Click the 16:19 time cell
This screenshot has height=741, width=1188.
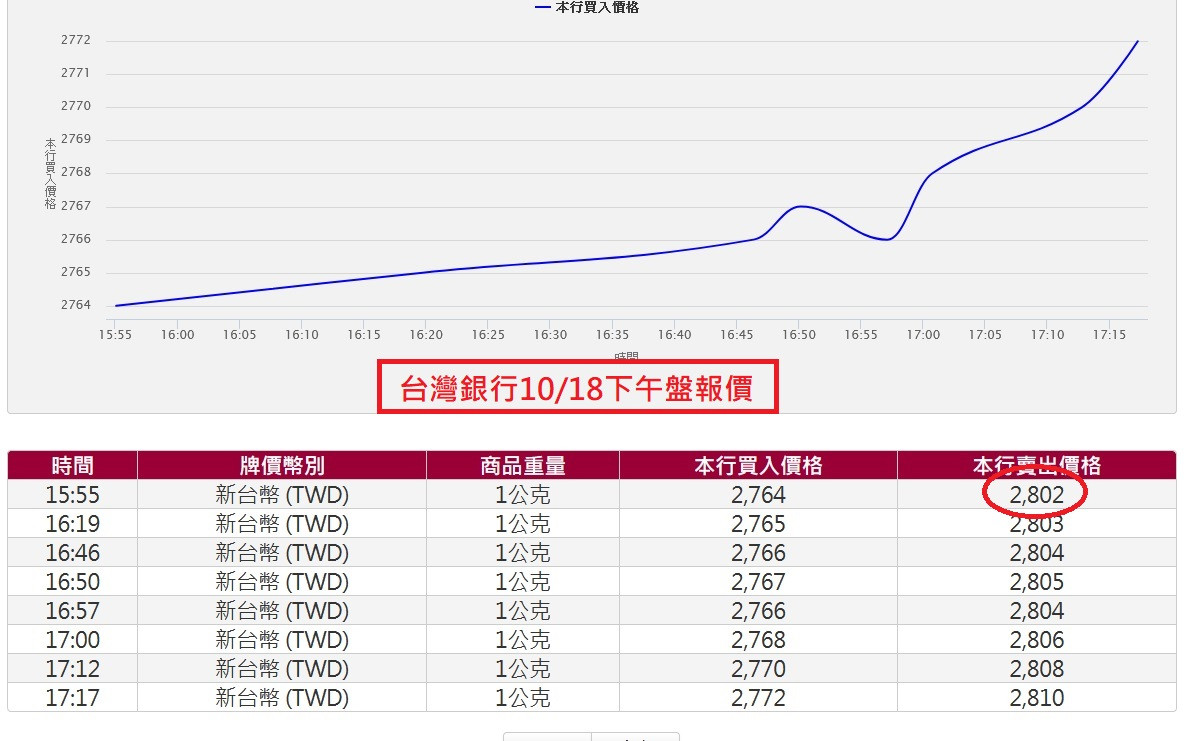click(x=73, y=524)
